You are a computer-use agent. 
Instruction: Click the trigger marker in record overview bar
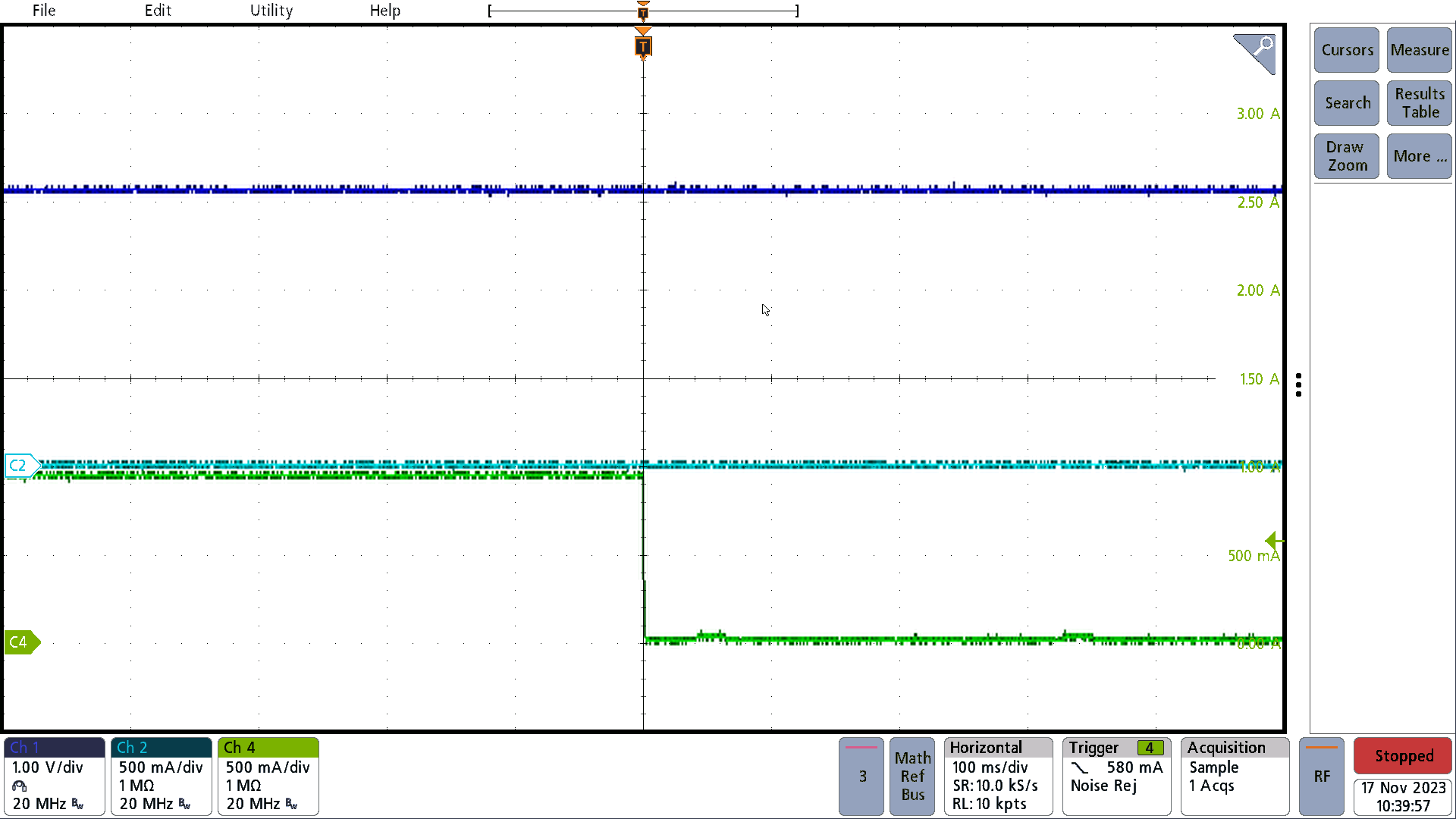pyautogui.click(x=643, y=11)
